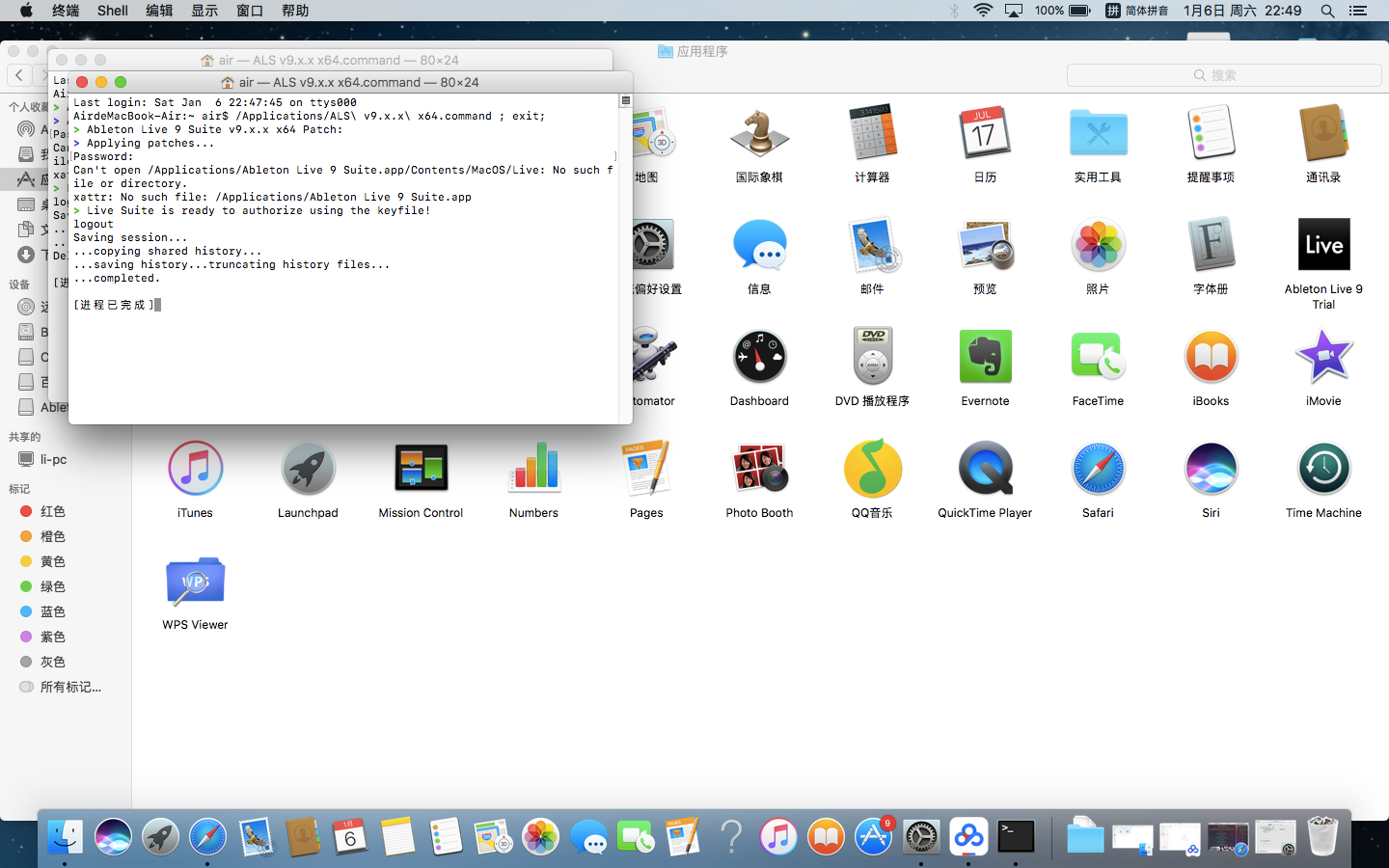Viewport: 1389px width, 868px height.
Task: Open App Store from the Dock
Action: (874, 836)
